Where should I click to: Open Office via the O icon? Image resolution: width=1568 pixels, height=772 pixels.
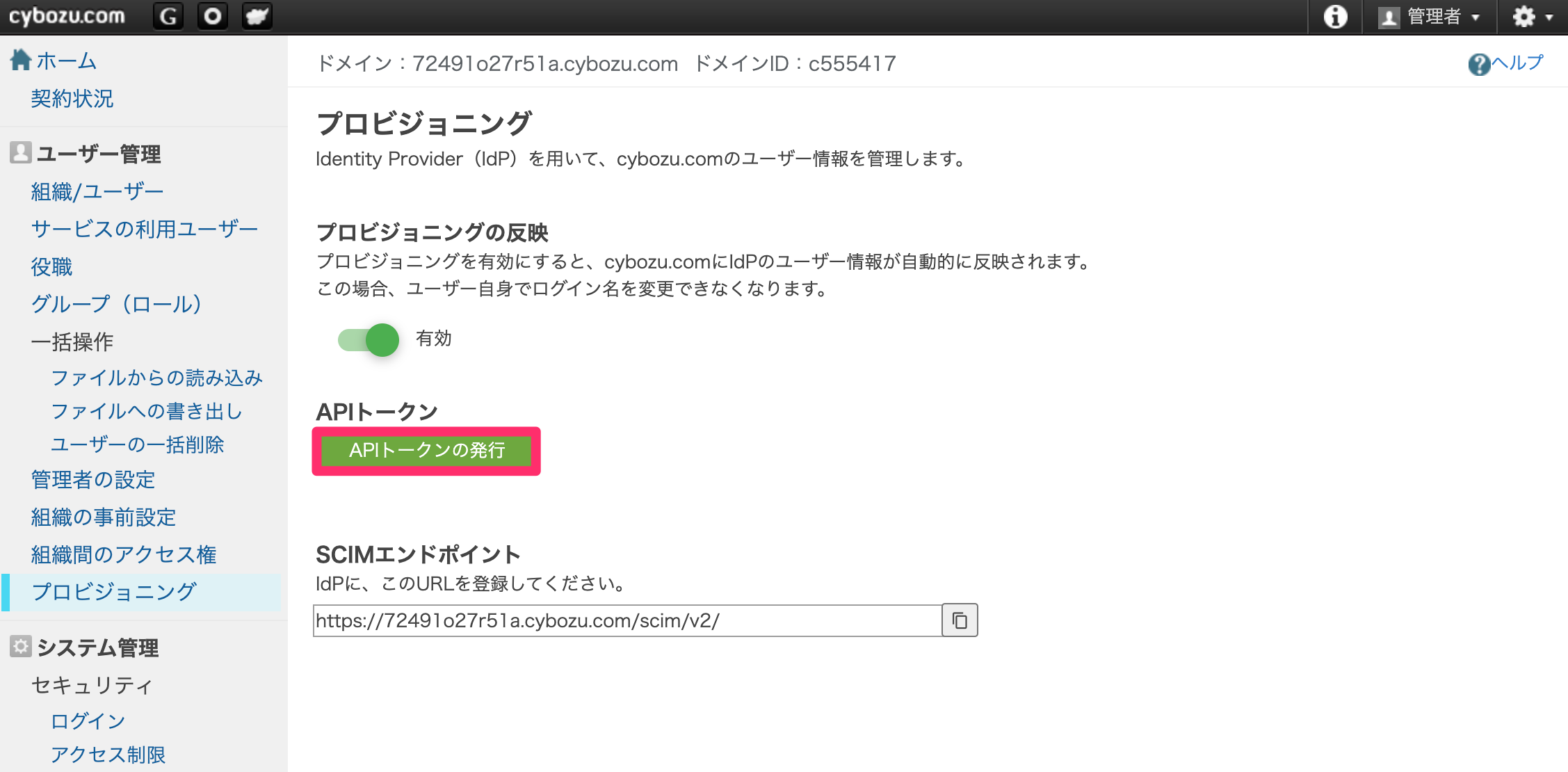tap(213, 16)
